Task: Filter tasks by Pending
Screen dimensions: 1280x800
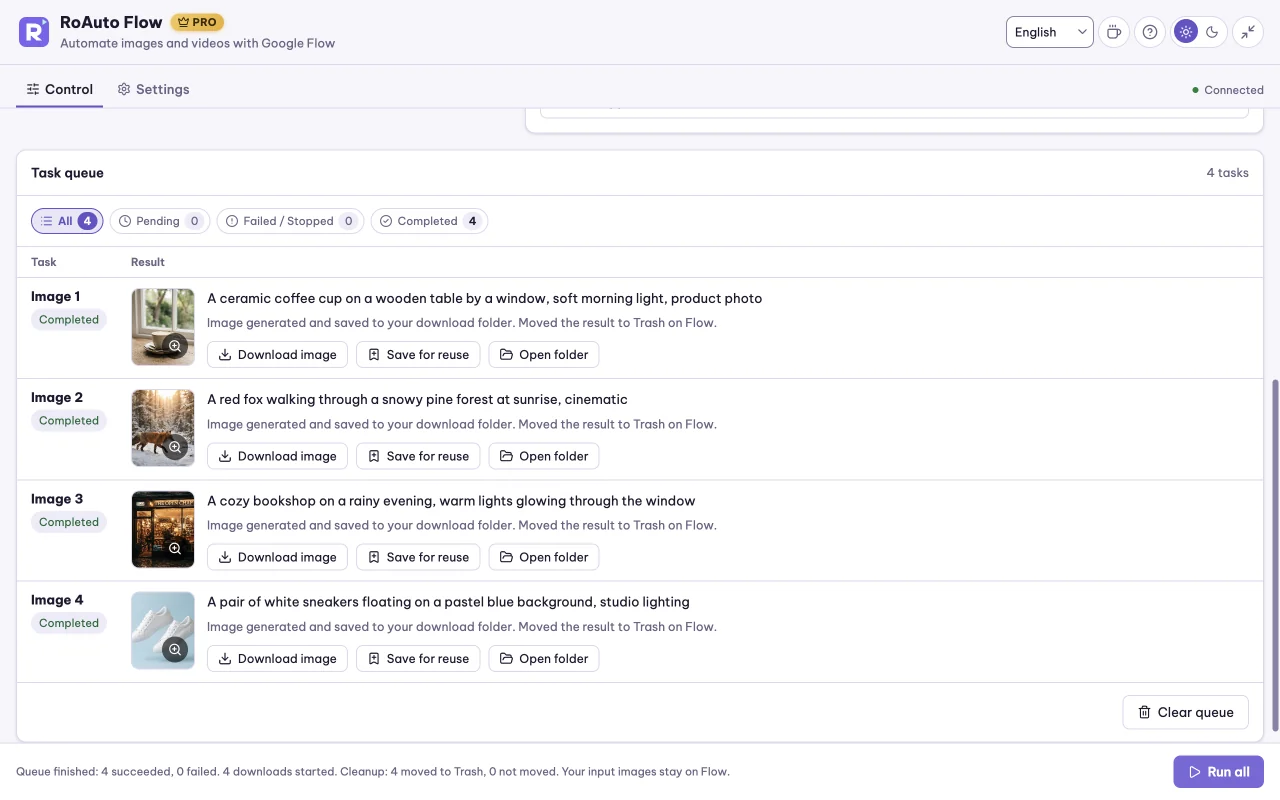Action: [x=160, y=221]
